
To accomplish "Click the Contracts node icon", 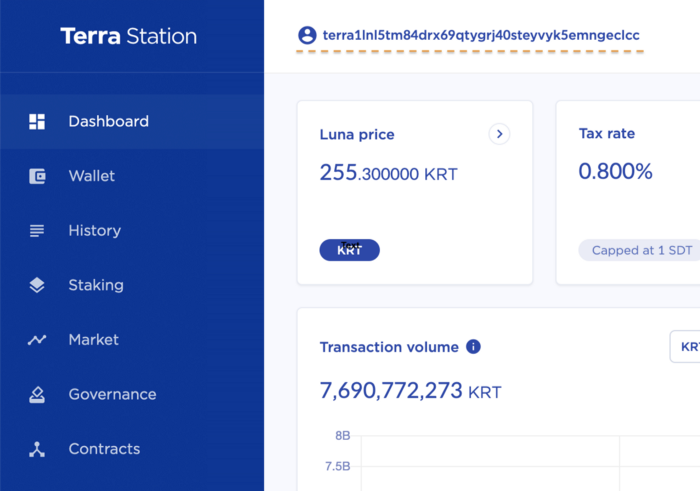I will tap(37, 449).
